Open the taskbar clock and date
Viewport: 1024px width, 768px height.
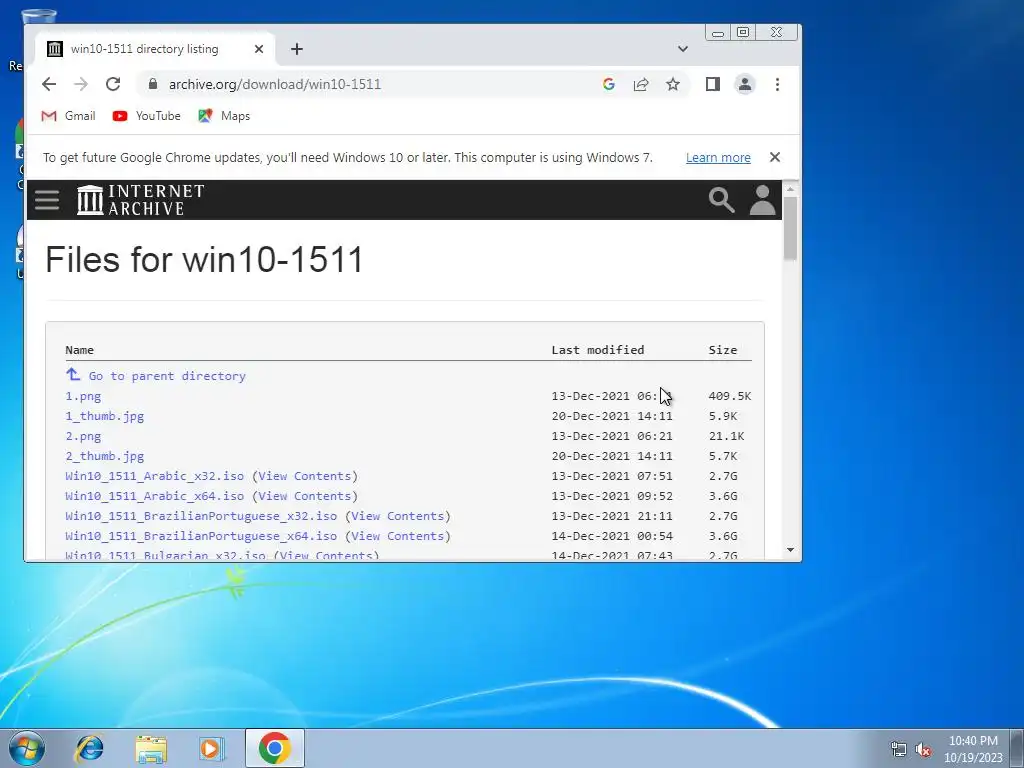[x=973, y=749]
